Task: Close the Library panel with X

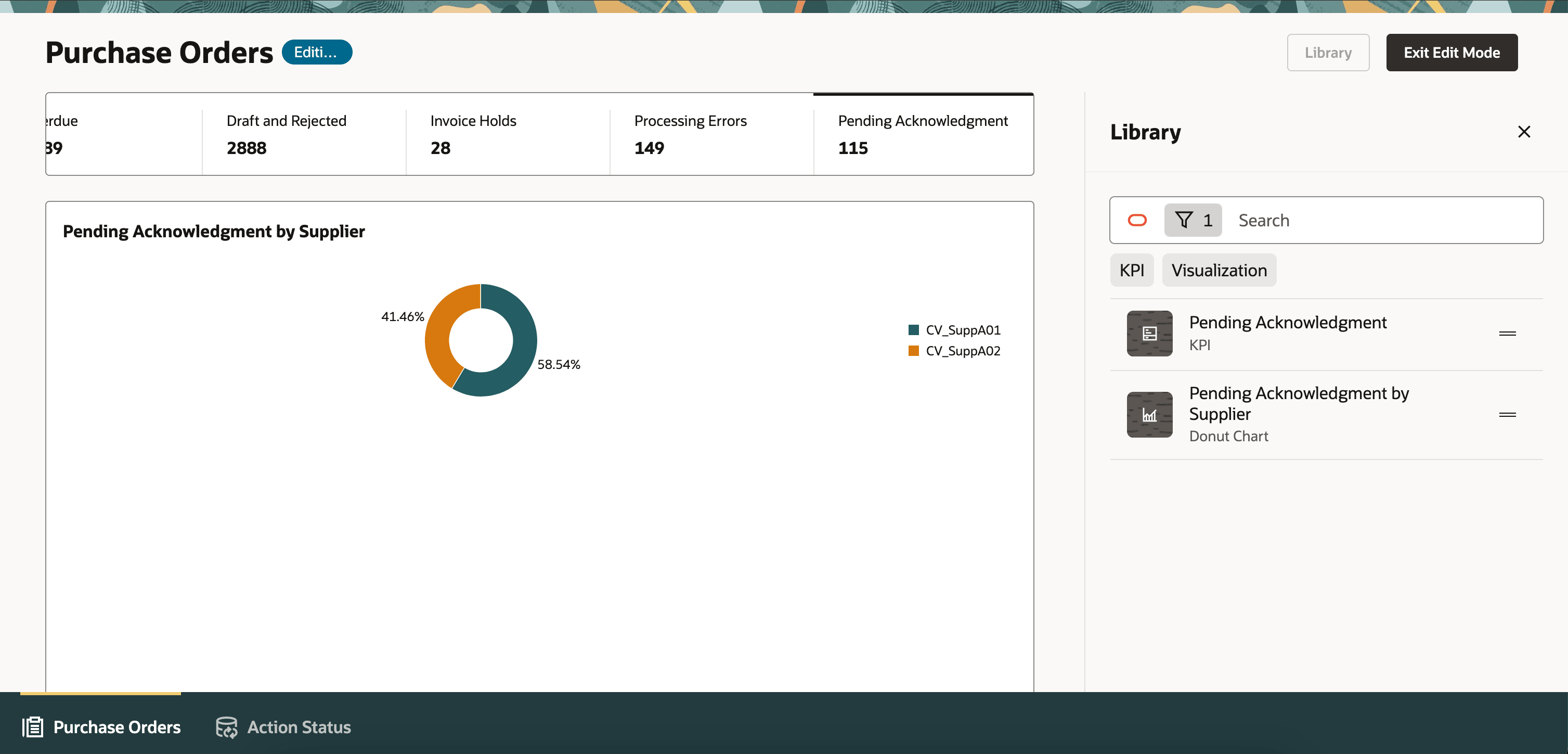Action: (x=1524, y=132)
